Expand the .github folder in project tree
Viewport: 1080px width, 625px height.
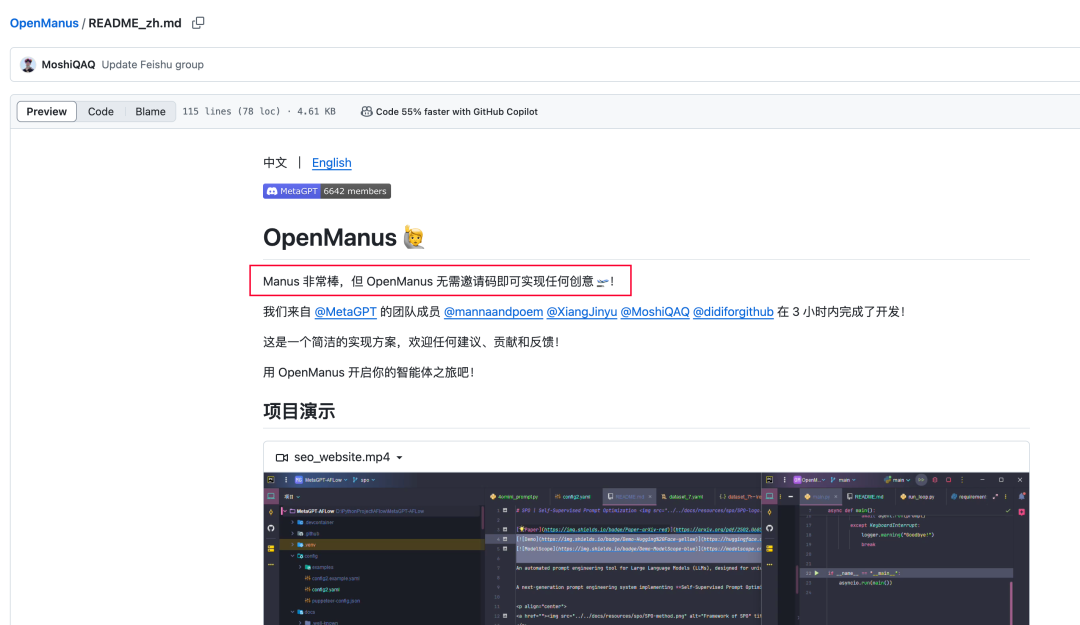coord(292,533)
